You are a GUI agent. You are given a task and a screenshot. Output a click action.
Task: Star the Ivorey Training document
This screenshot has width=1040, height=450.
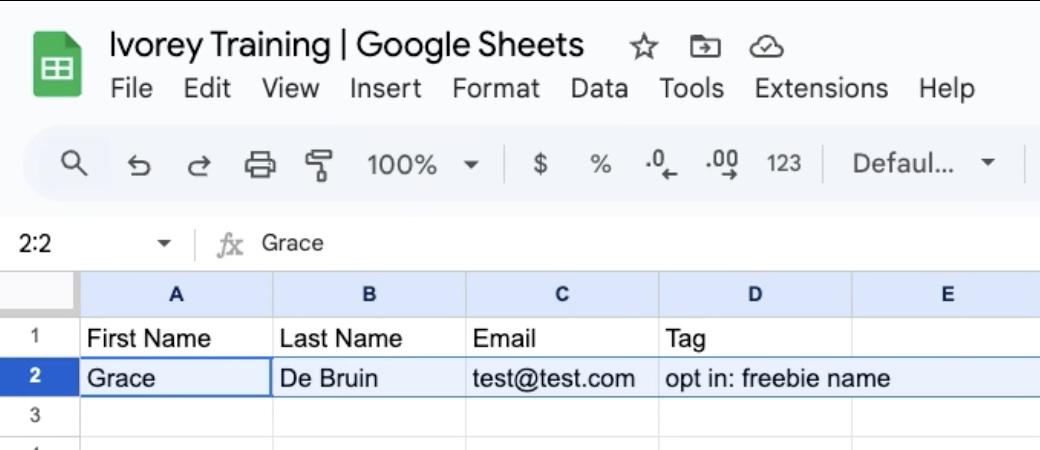[644, 47]
